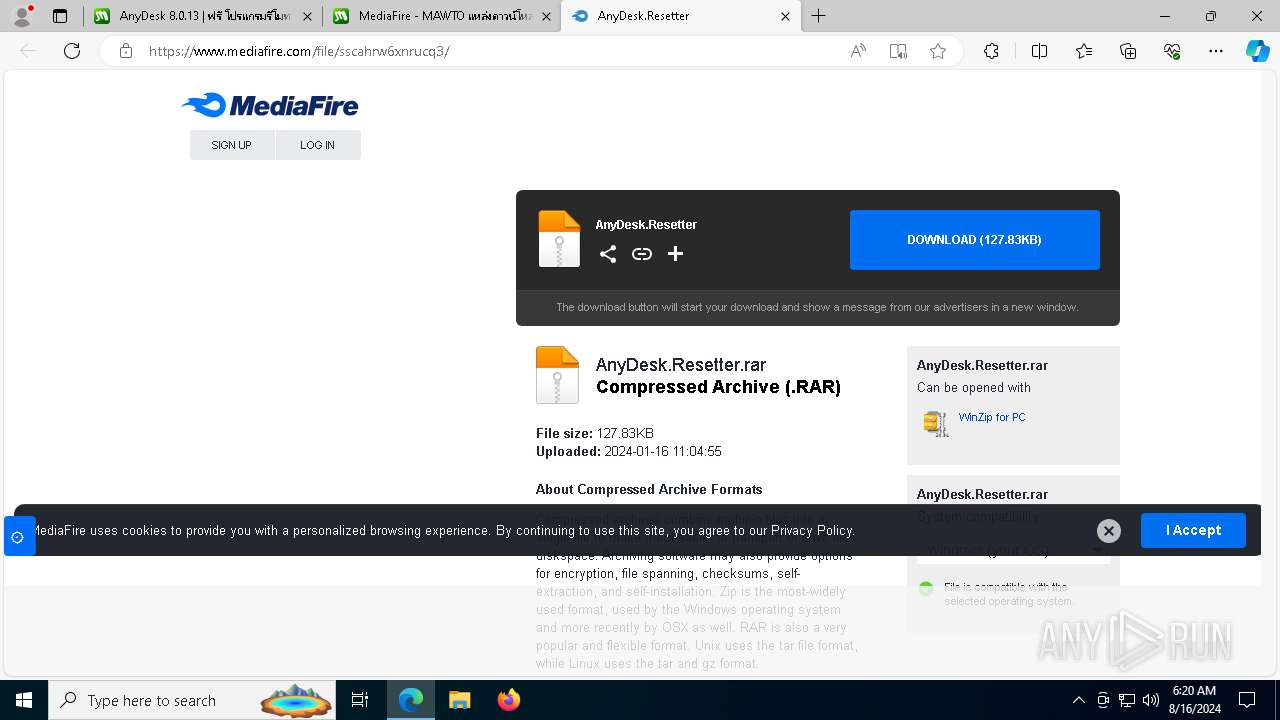Click the Edge icon on taskbar
This screenshot has width=1280, height=720.
click(411, 700)
